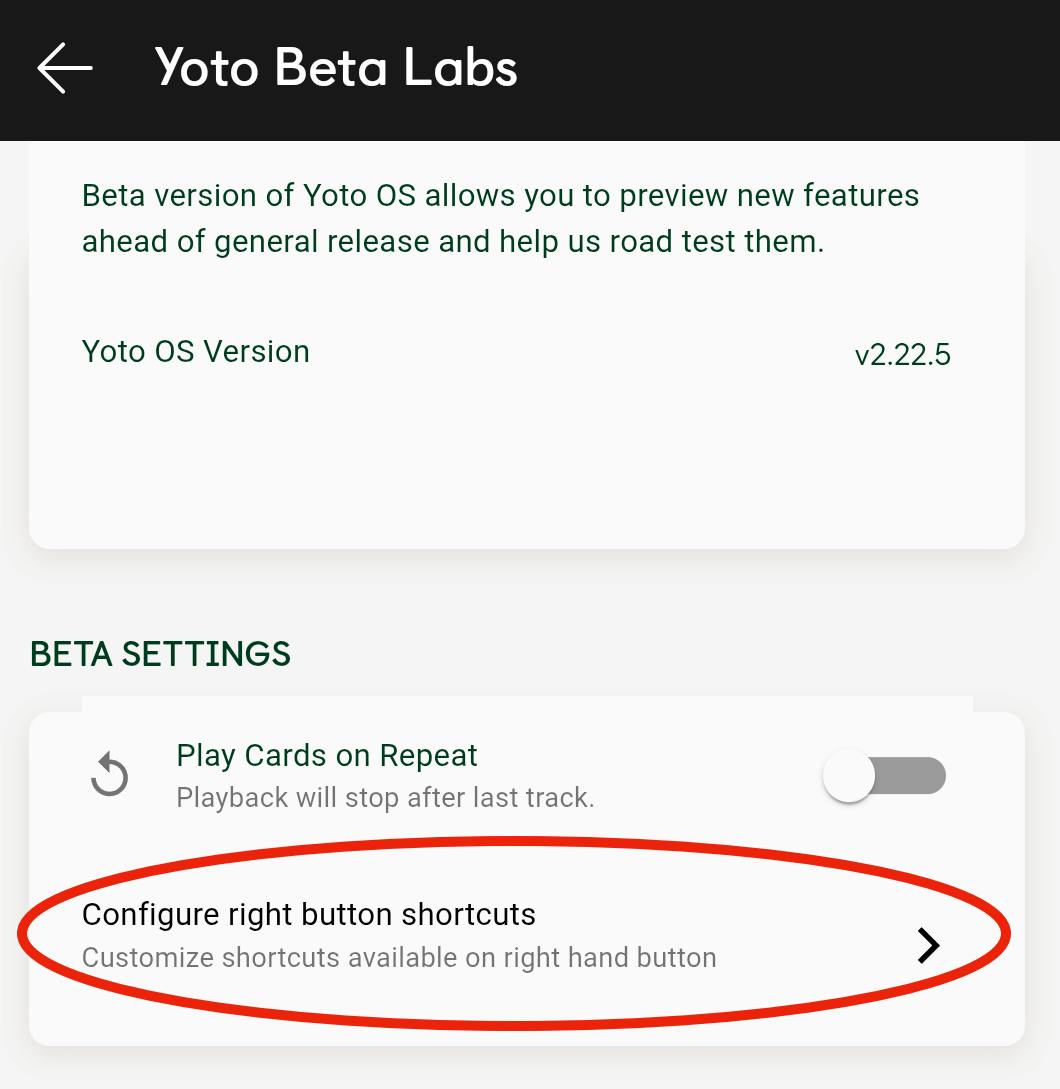This screenshot has width=1060, height=1089.
Task: Click the BETA SETTINGS section heading
Action: pos(160,654)
